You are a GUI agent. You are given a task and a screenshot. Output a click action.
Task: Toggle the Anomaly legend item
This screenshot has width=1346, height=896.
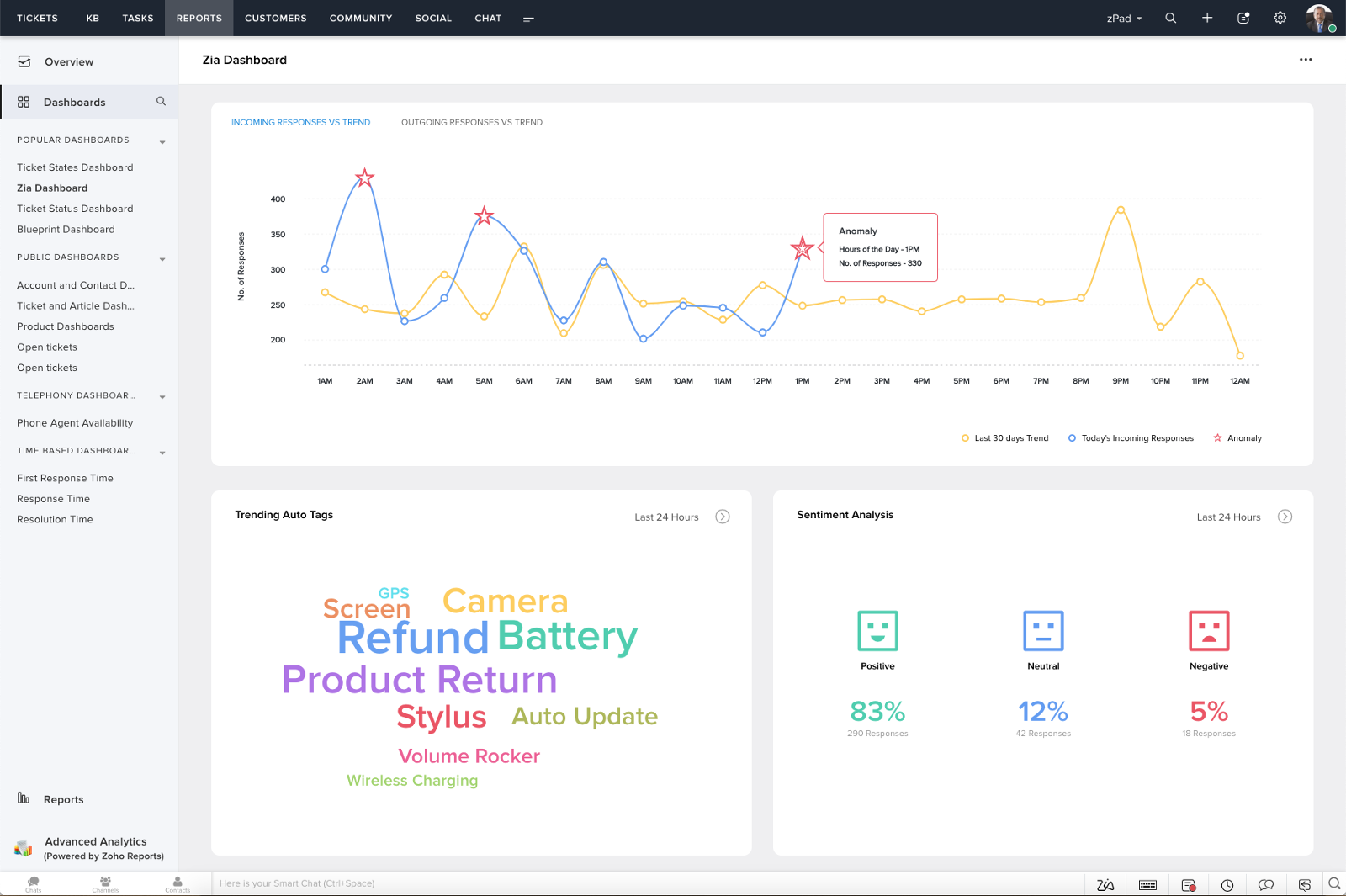click(x=1237, y=438)
